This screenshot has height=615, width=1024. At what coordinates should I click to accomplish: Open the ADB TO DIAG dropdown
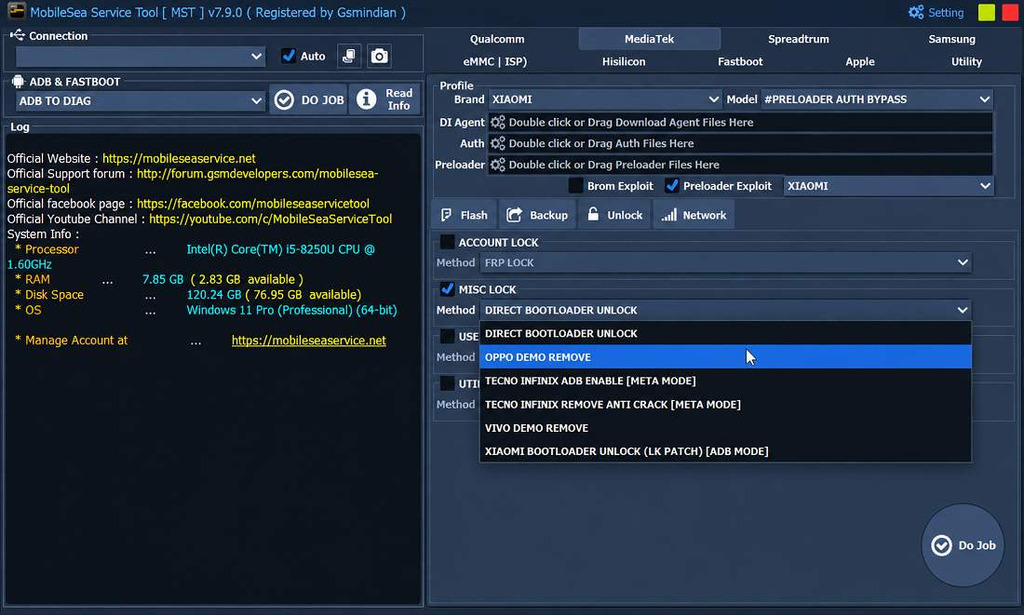pyautogui.click(x=140, y=101)
